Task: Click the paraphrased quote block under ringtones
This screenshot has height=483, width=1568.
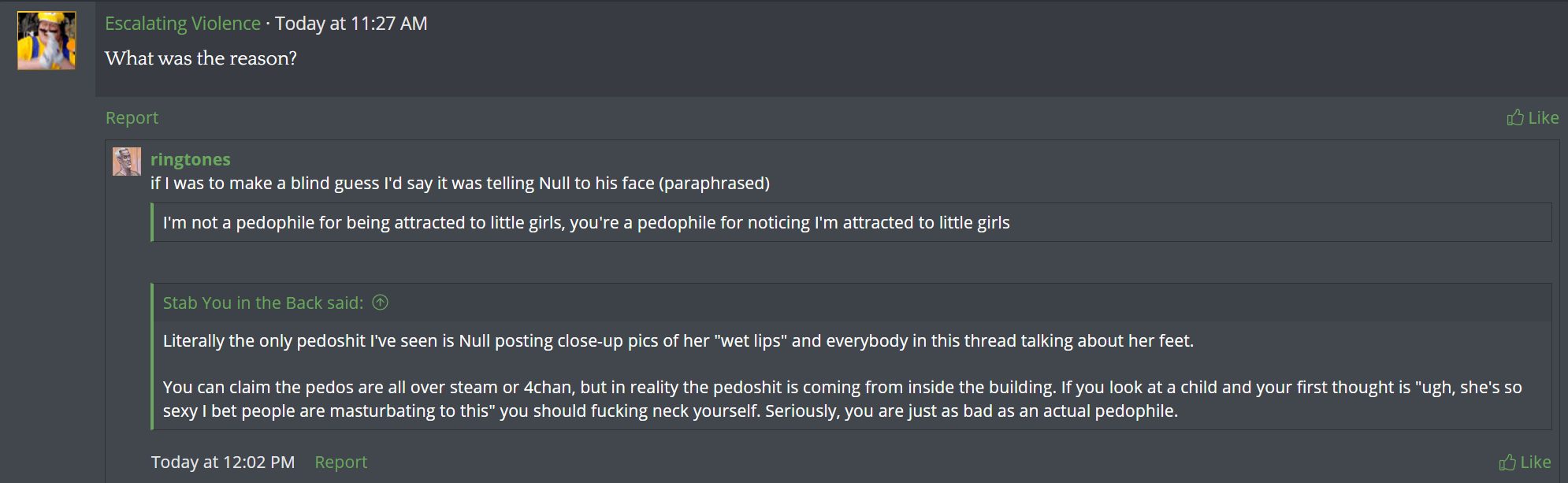Action: (585, 222)
